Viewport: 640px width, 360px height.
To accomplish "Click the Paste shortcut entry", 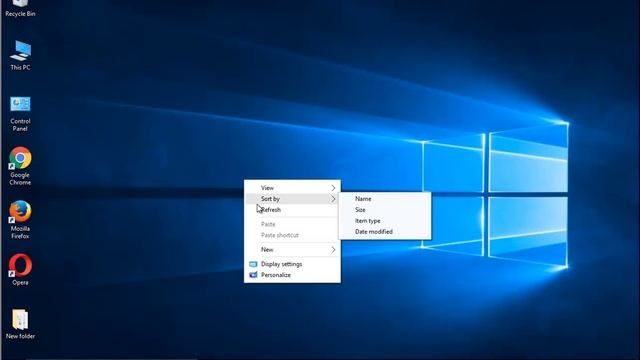I will (292, 235).
